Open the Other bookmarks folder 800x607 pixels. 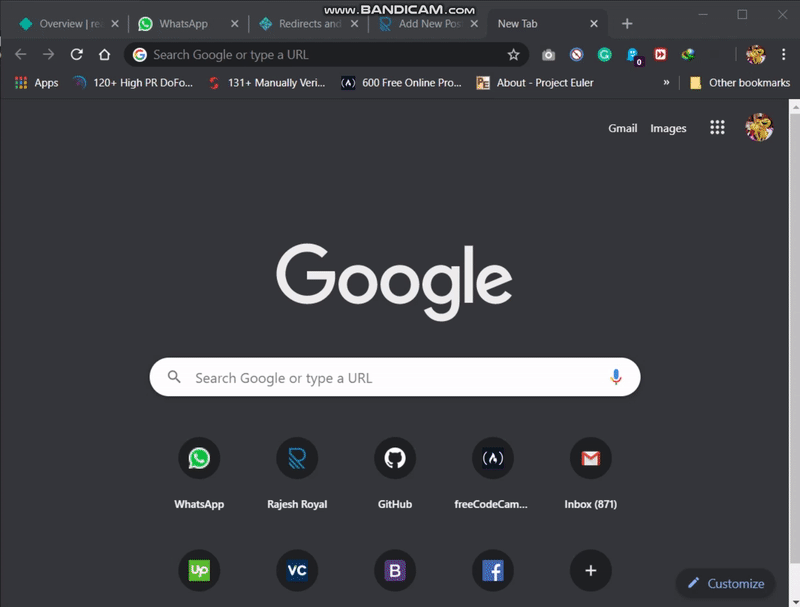[739, 83]
